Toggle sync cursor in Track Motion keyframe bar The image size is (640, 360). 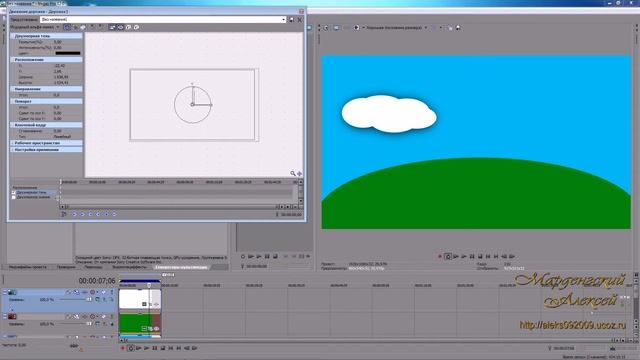(64, 214)
